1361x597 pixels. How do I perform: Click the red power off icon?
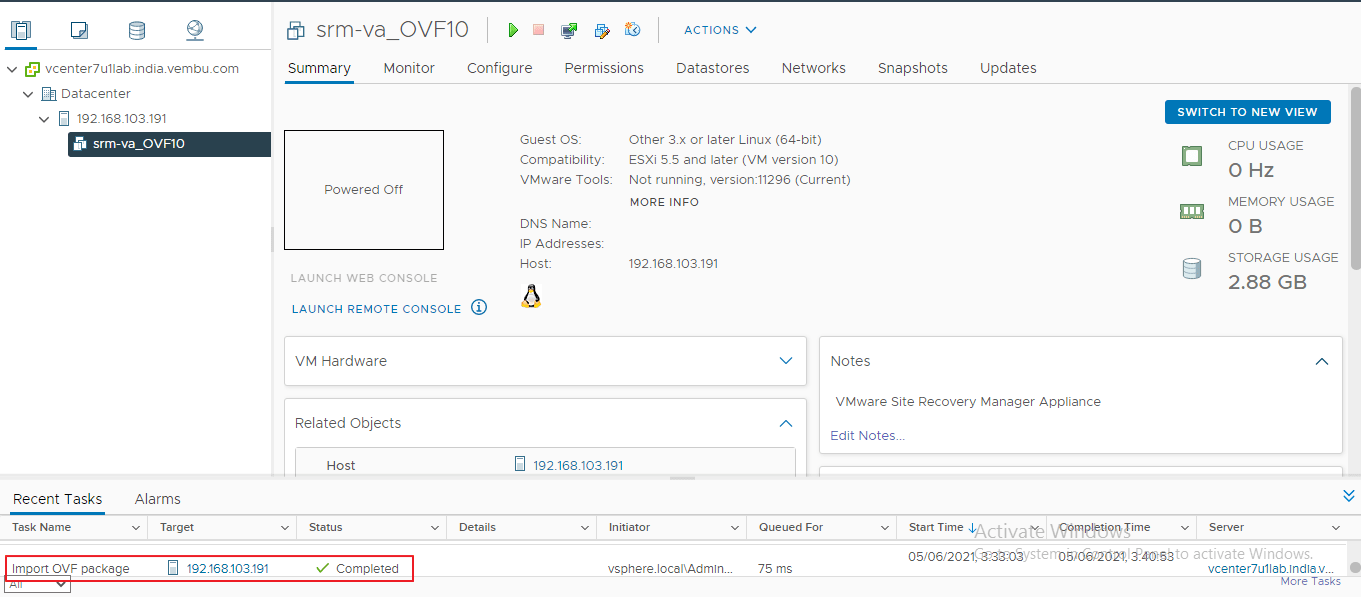tap(539, 30)
